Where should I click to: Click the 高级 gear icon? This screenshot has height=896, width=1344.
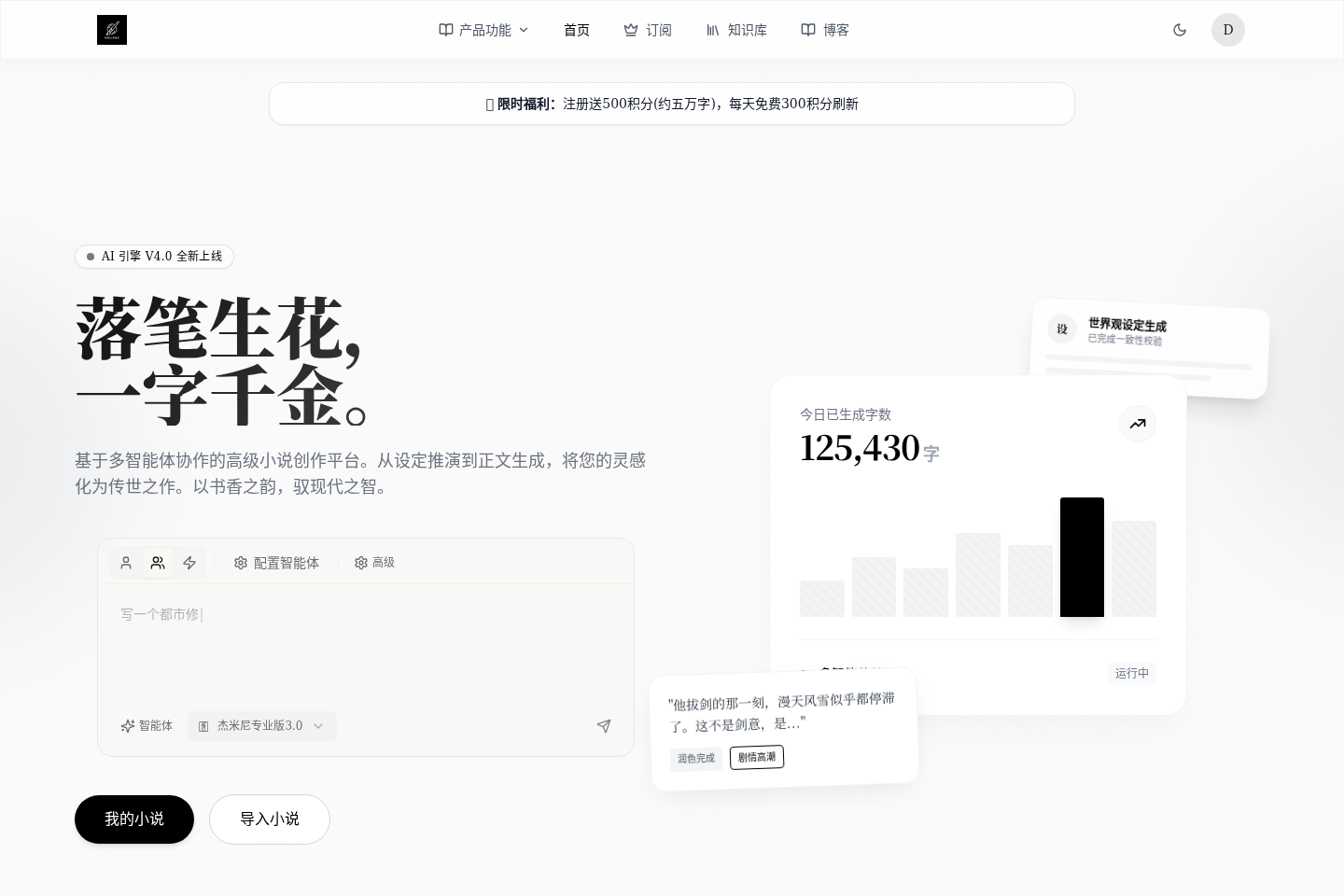(361, 563)
